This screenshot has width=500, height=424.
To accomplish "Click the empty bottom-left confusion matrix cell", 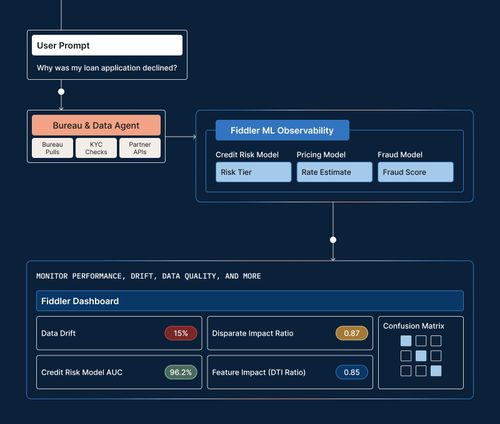I will pos(406,371).
